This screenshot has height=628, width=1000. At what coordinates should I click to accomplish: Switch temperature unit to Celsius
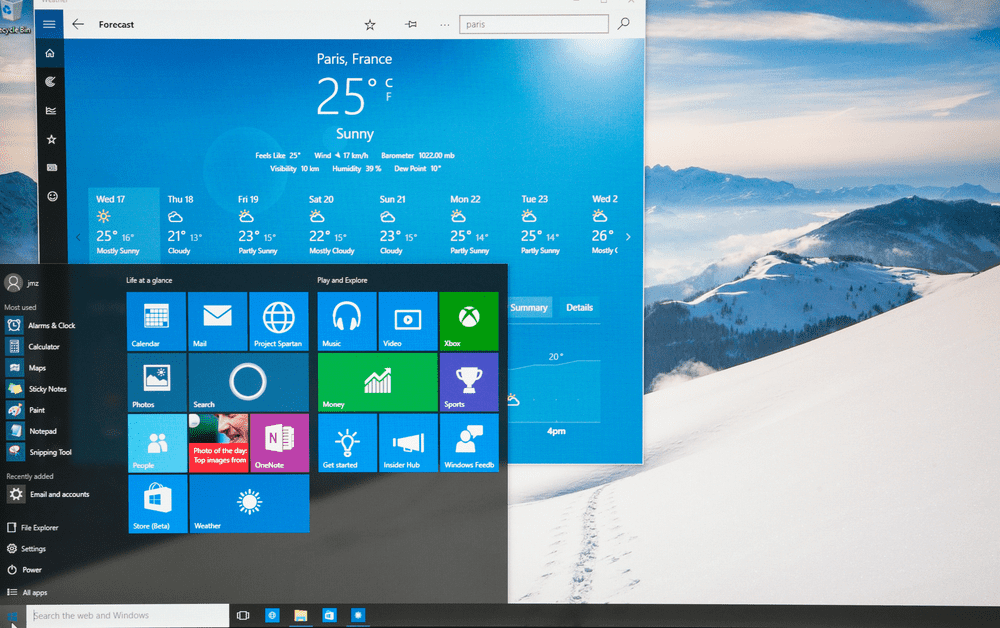tap(389, 83)
